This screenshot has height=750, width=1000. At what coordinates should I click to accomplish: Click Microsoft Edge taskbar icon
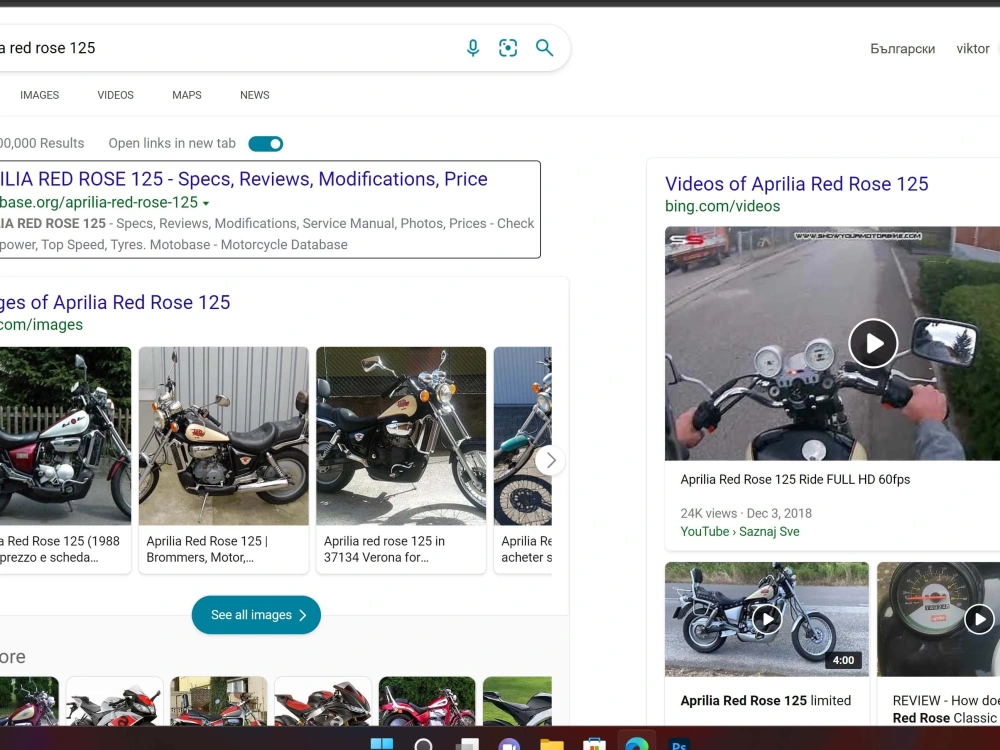636,744
